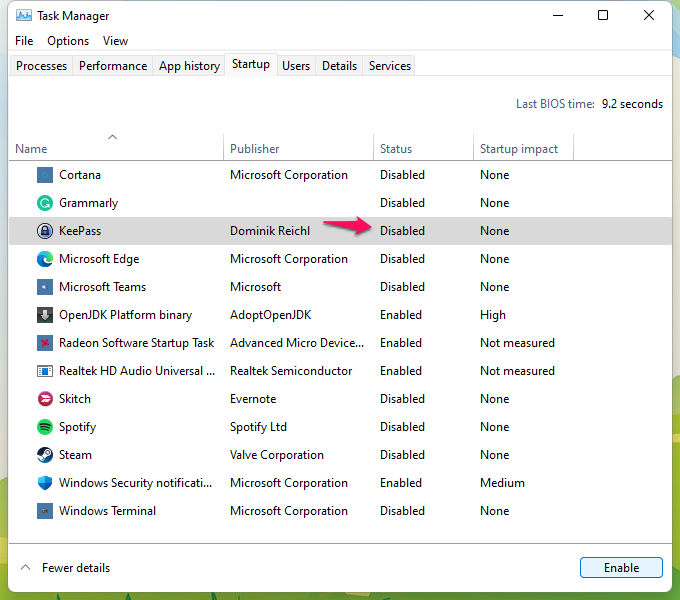Switch to the Details tab
Screen dimensions: 680x600
coord(339,66)
